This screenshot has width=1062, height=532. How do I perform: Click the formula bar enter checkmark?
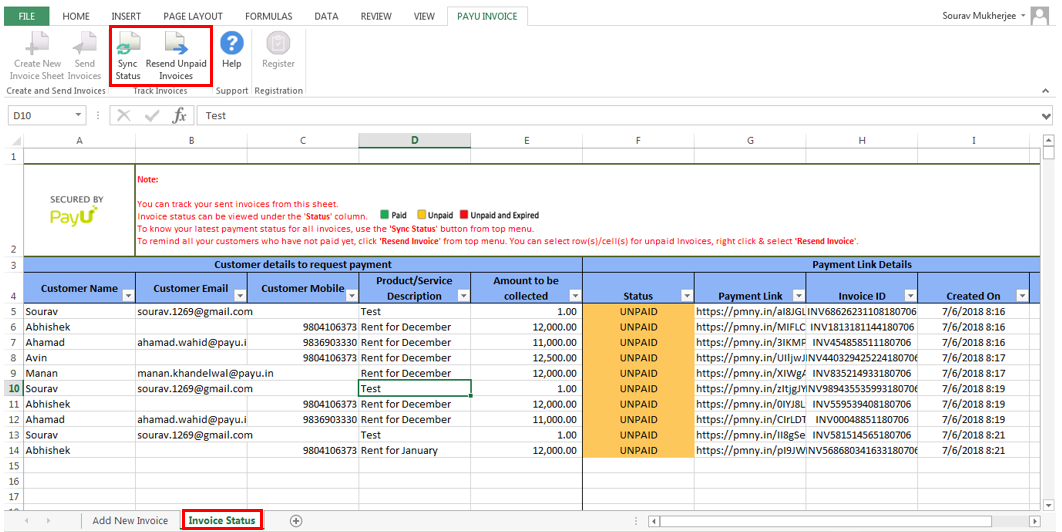pos(152,116)
